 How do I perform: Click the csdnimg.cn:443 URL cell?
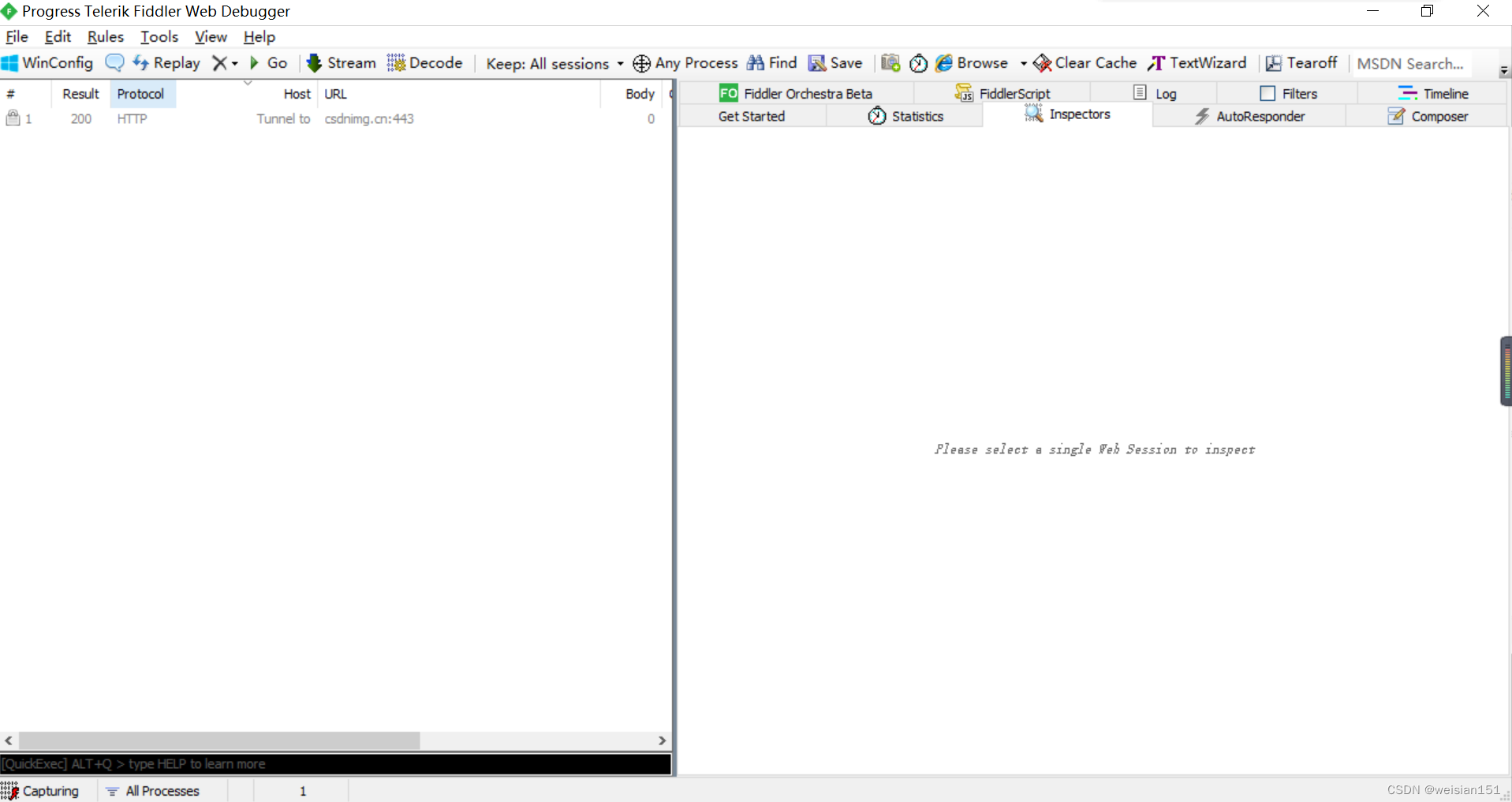click(x=369, y=119)
